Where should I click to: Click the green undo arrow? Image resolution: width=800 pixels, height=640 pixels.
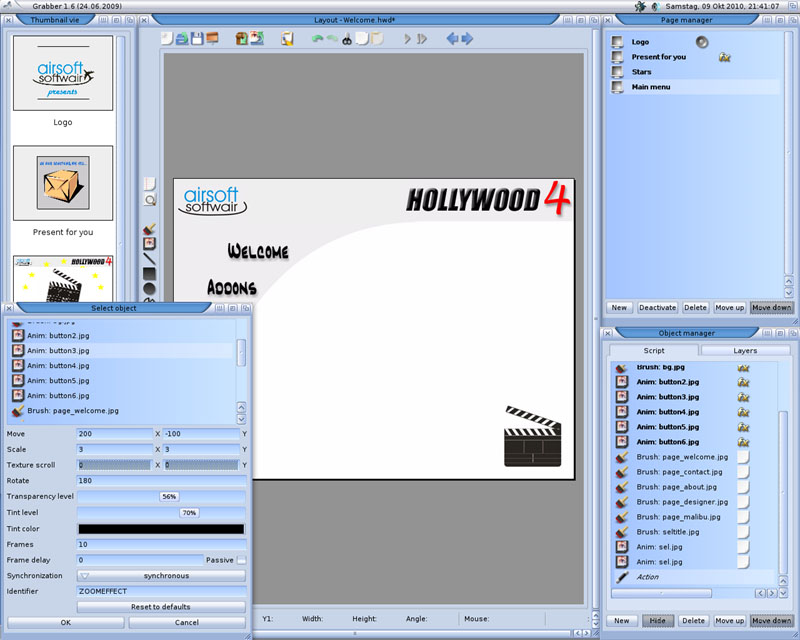click(x=317, y=38)
